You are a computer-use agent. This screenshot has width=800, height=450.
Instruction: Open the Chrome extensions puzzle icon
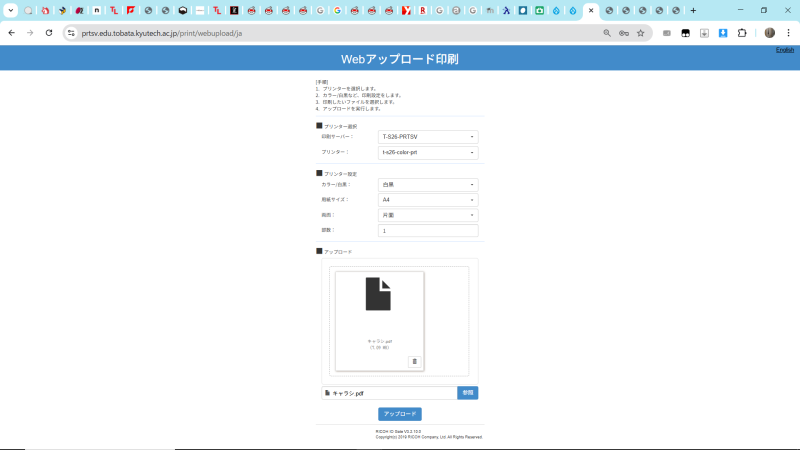coord(742,33)
